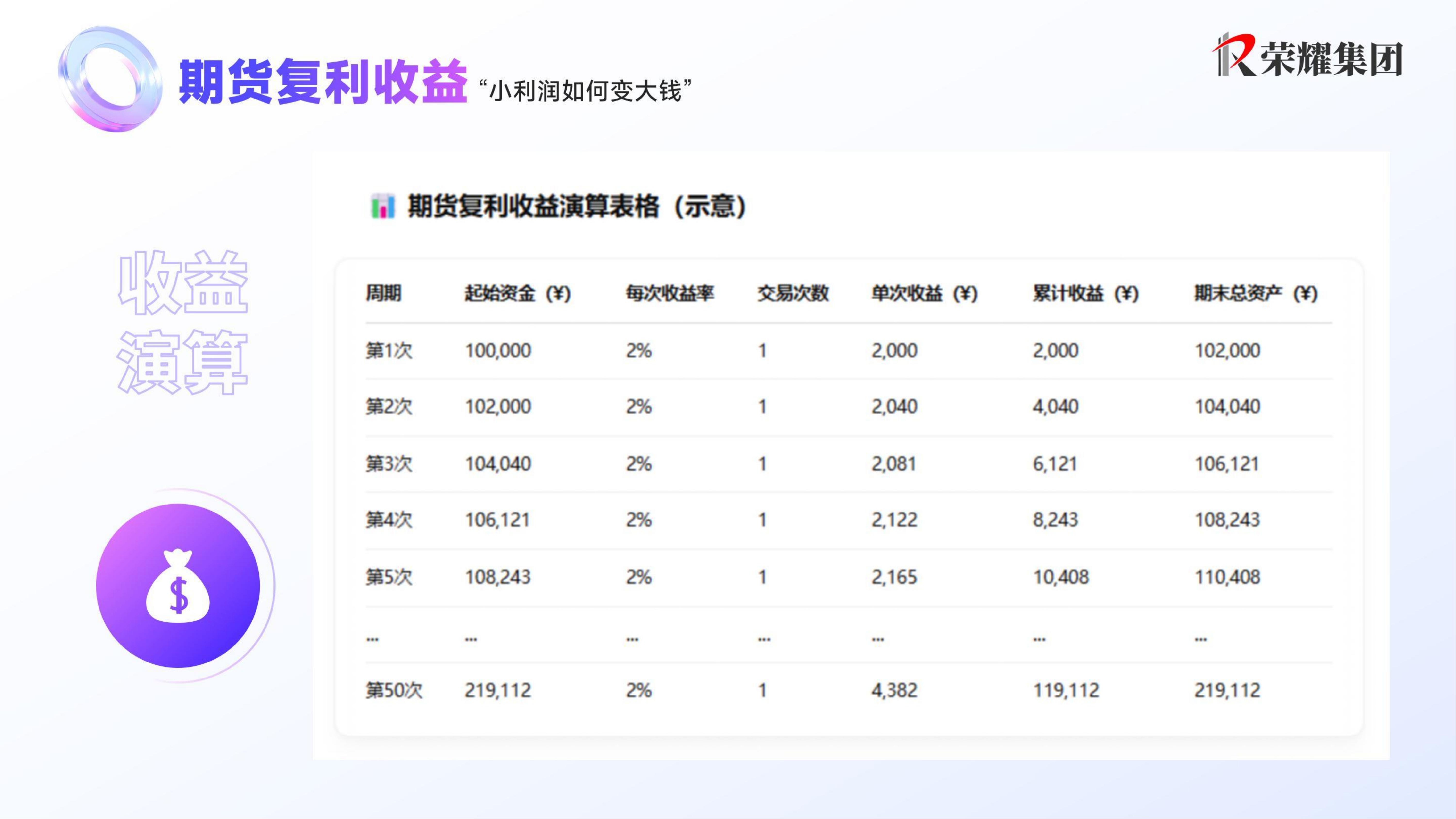The height and width of the screenshot is (819, 1456).
Task: Click column header 累计收益 (¥)
Action: click(x=1086, y=293)
